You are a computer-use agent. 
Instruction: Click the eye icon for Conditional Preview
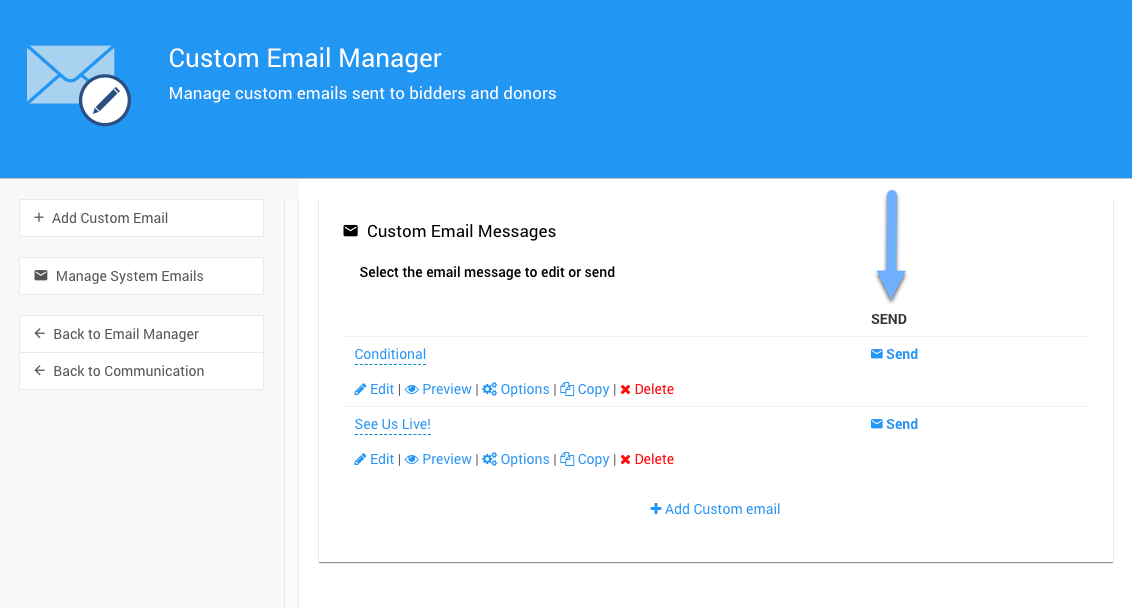(x=411, y=389)
